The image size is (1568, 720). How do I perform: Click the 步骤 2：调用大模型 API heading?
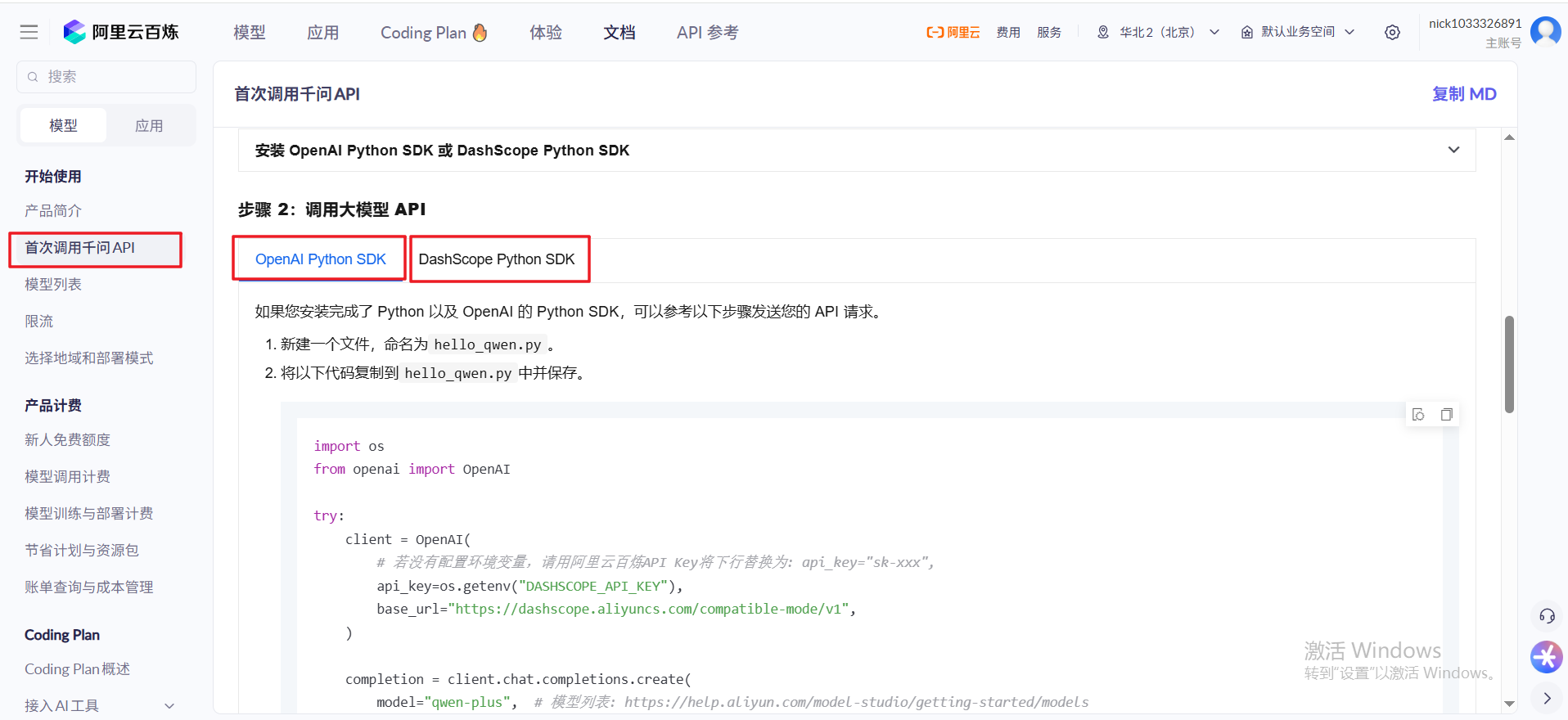331,209
